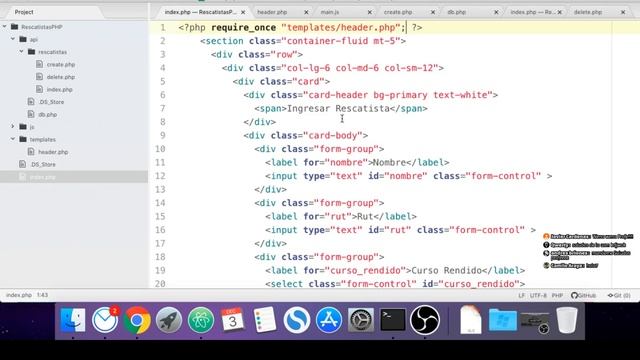This screenshot has width=640, height=360.
Task: Open Calendar from the dock
Action: tap(233, 320)
